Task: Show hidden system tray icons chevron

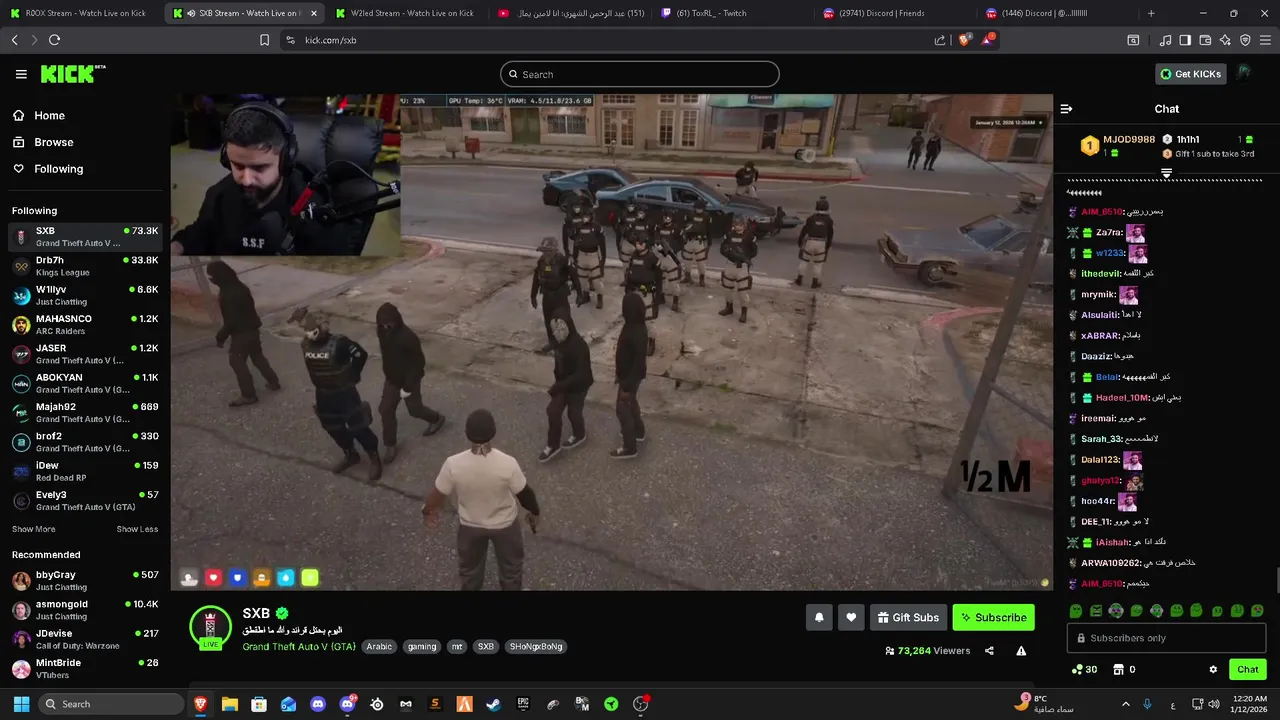Action: (x=1125, y=704)
